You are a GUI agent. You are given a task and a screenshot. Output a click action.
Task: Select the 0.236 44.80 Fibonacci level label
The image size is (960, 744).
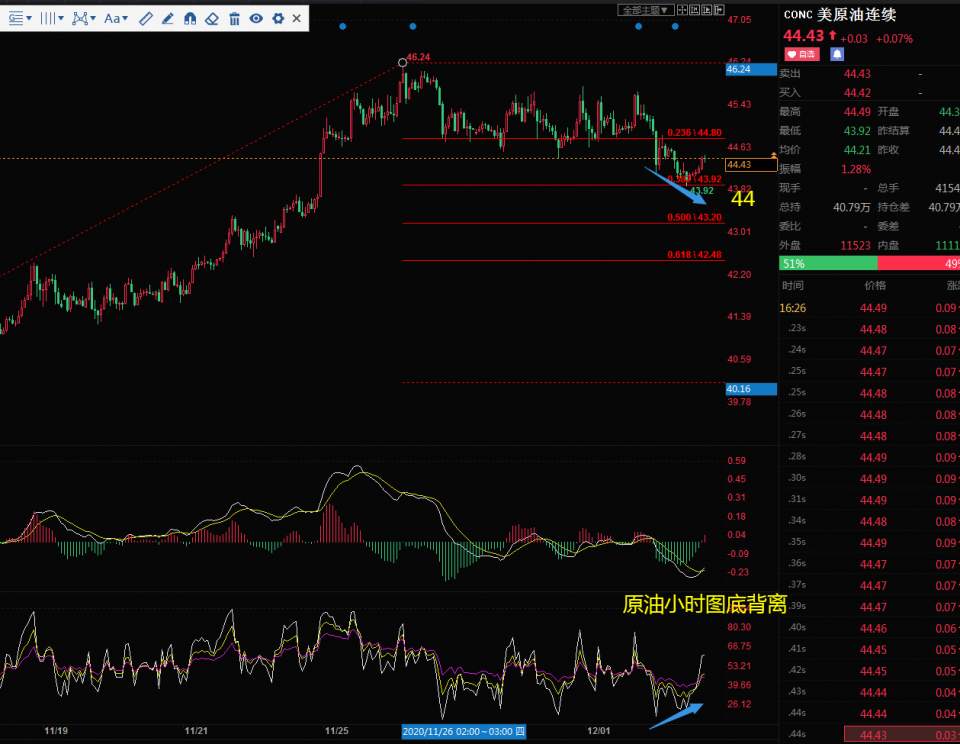694,132
